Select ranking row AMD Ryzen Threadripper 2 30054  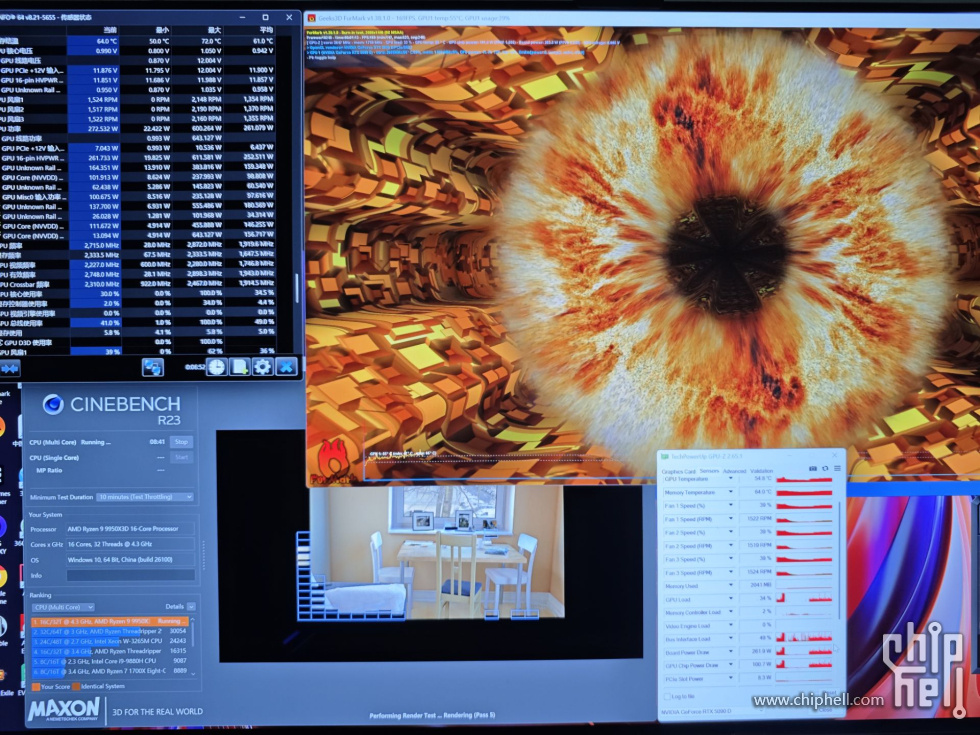(x=109, y=631)
